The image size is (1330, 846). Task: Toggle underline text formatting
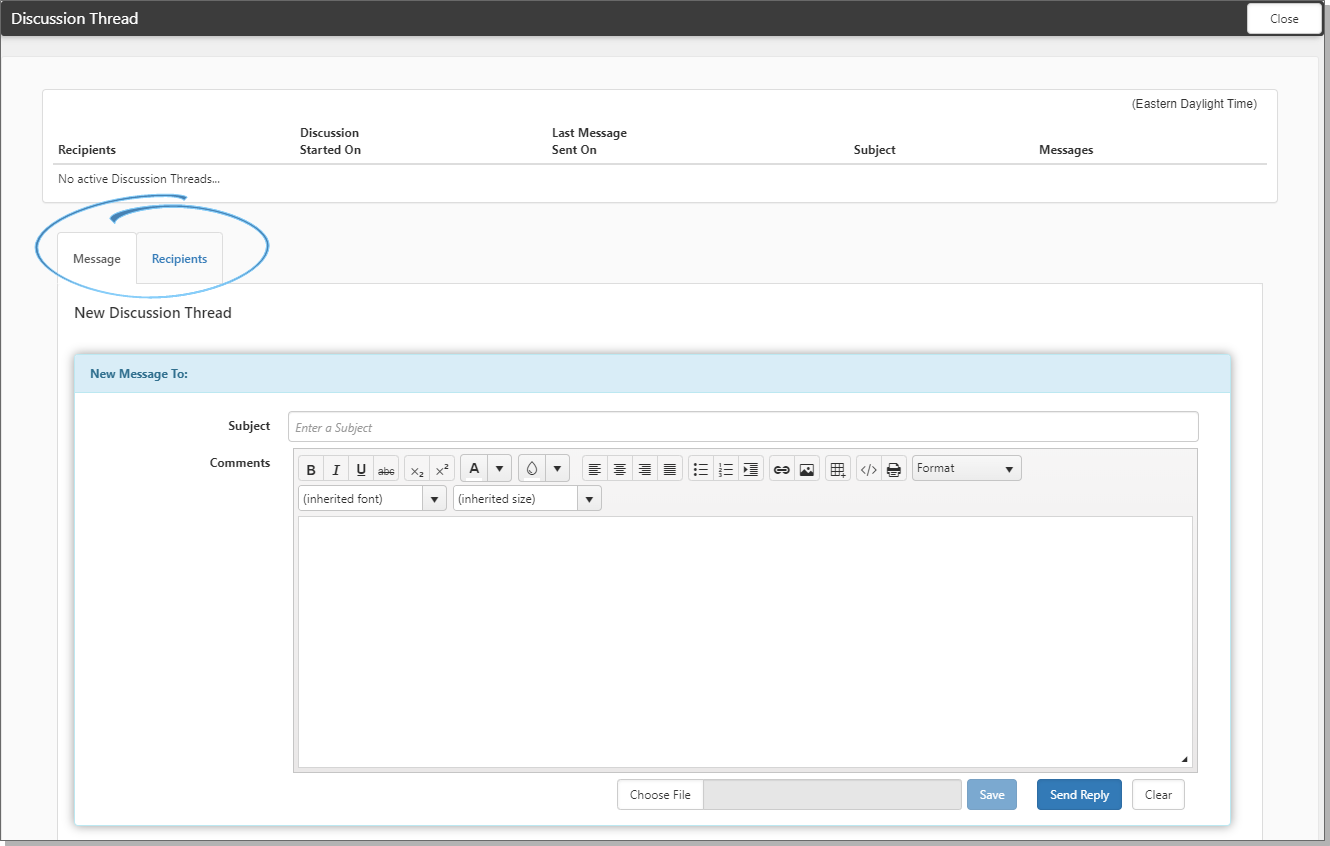pyautogui.click(x=361, y=469)
